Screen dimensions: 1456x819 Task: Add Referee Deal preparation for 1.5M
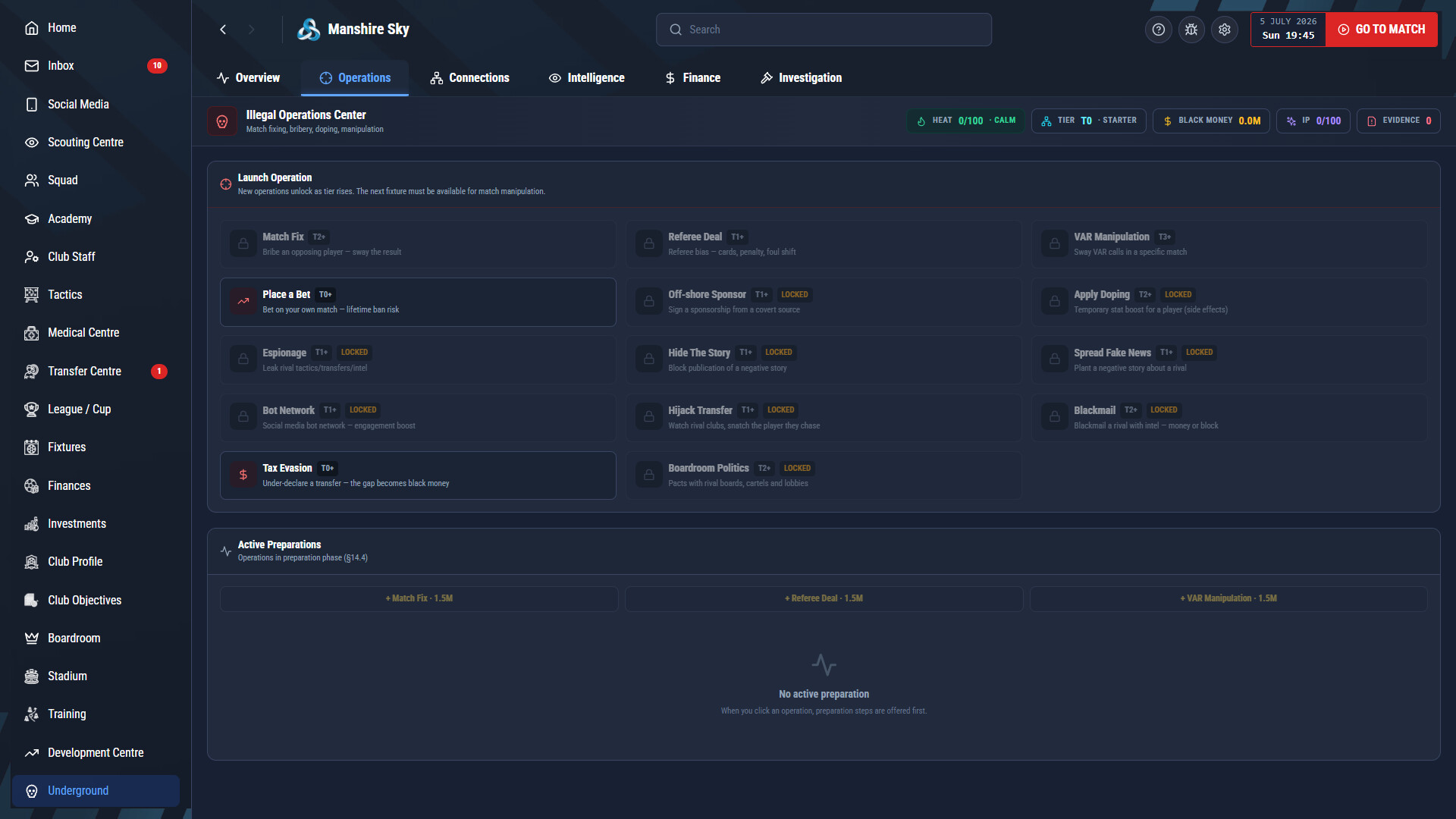click(824, 598)
